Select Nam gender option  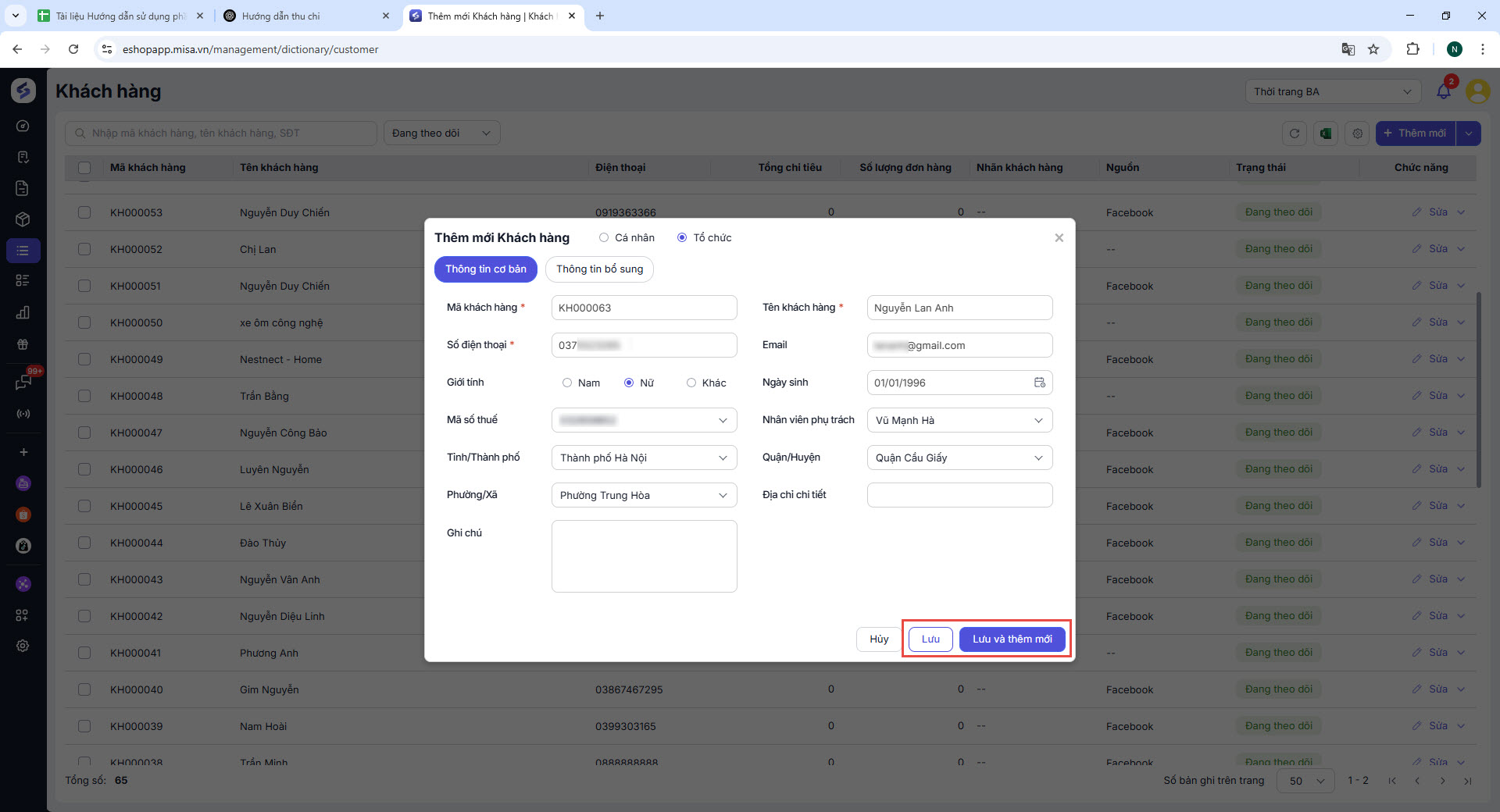(567, 383)
